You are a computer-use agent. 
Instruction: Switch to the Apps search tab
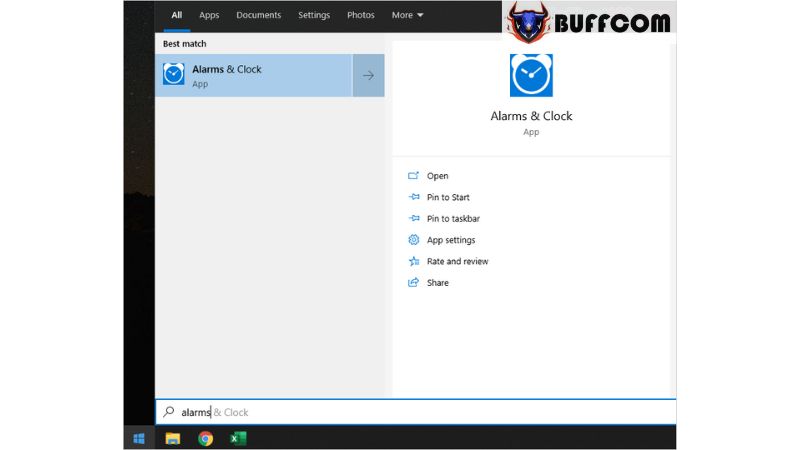(x=209, y=15)
